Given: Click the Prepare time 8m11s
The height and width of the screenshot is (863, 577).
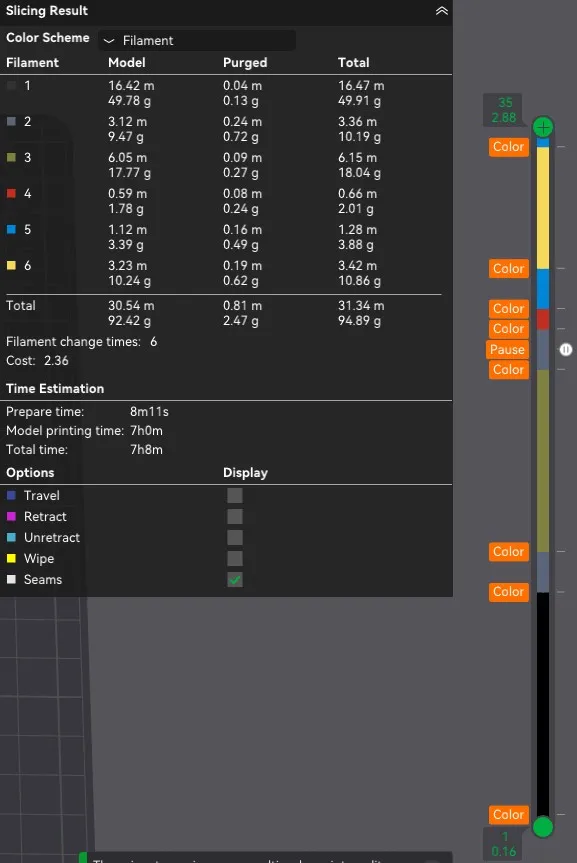Looking at the screenshot, I should tap(149, 412).
